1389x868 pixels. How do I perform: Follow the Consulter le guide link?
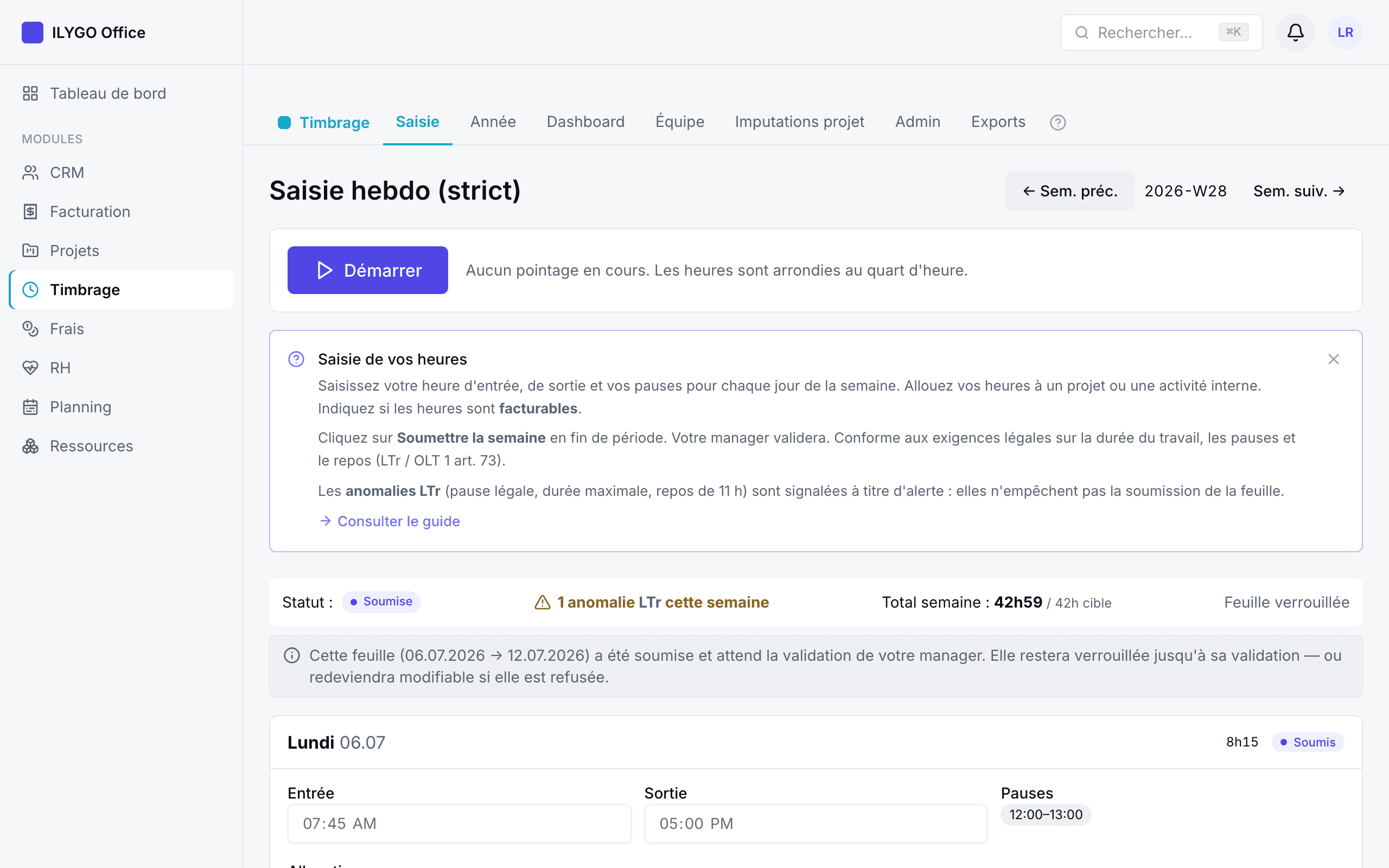point(390,521)
